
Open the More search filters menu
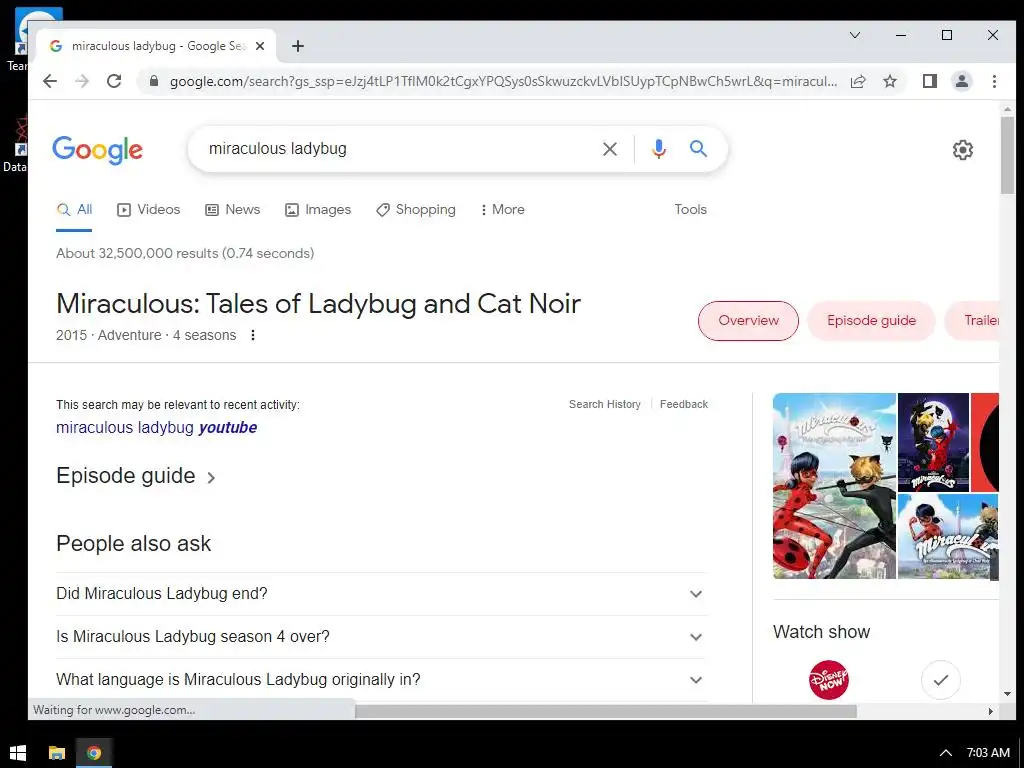502,210
